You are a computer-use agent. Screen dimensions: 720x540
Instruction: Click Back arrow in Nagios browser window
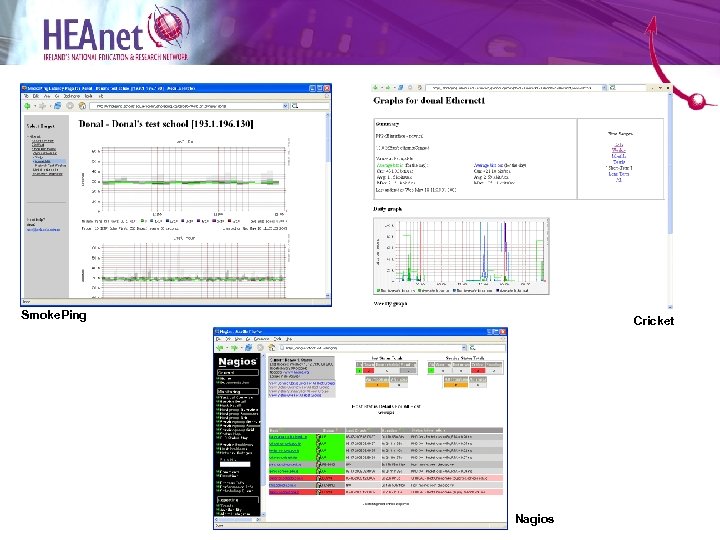(x=220, y=348)
